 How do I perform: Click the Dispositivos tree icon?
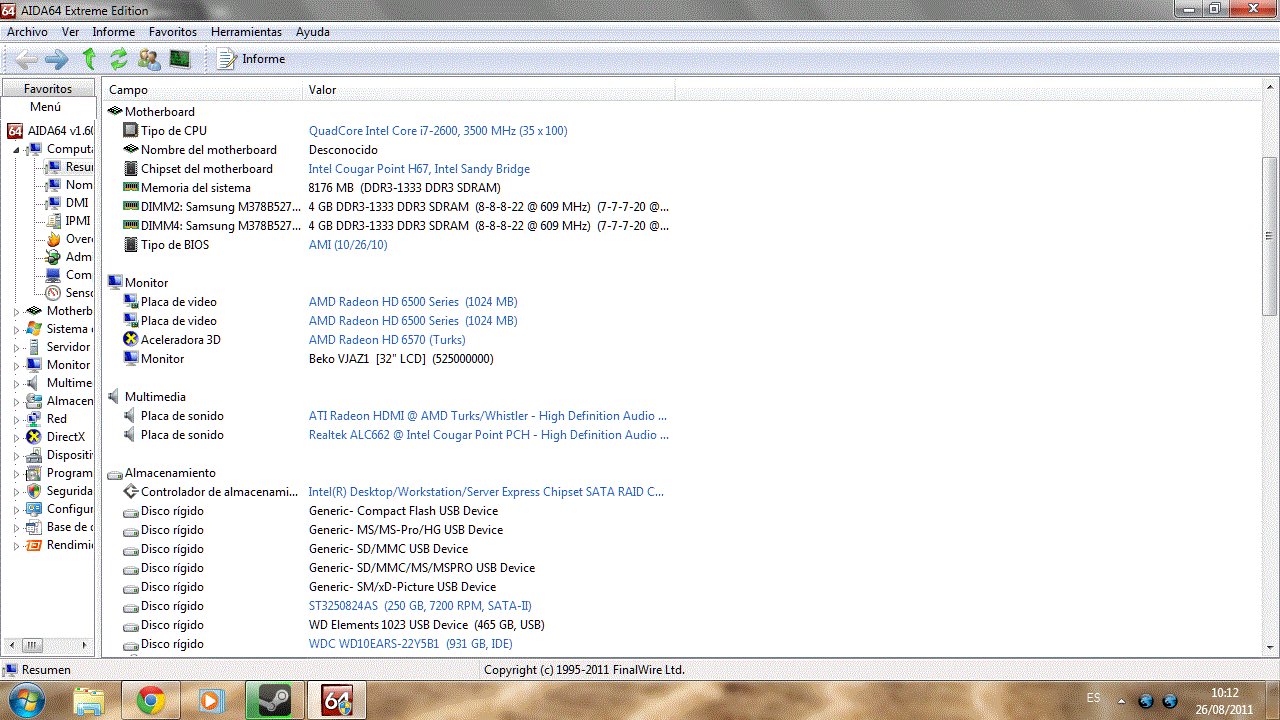coord(34,455)
